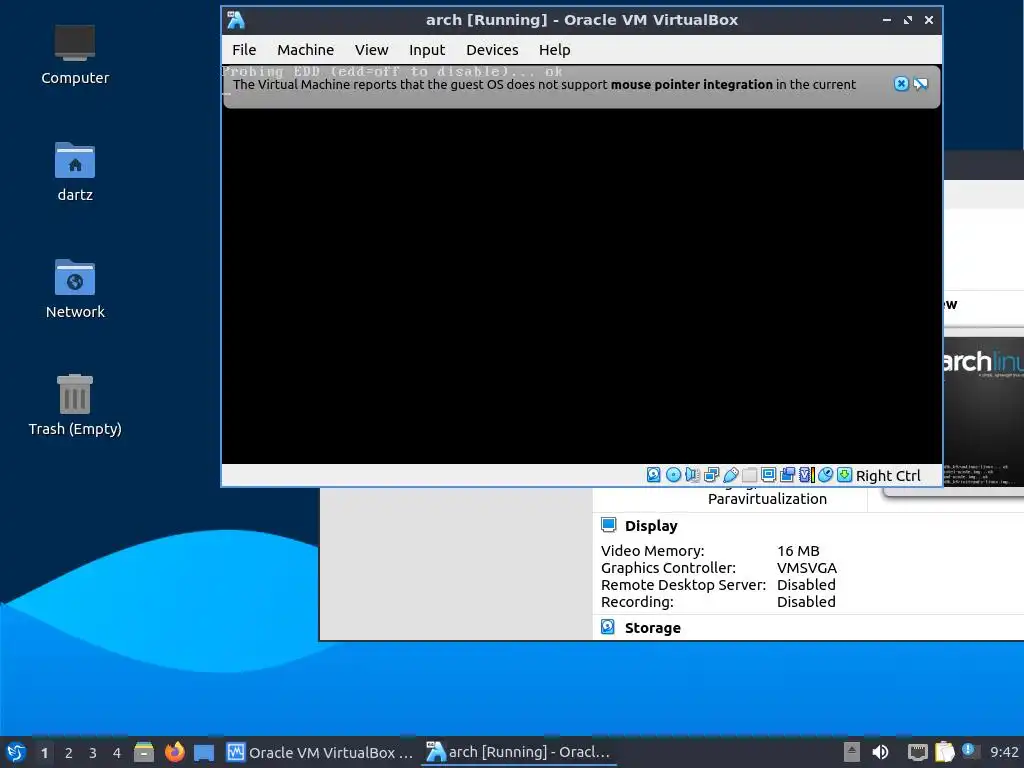This screenshot has height=768, width=1024.
Task: Click the taskbar clock showing 9:42
Action: click(x=1004, y=752)
